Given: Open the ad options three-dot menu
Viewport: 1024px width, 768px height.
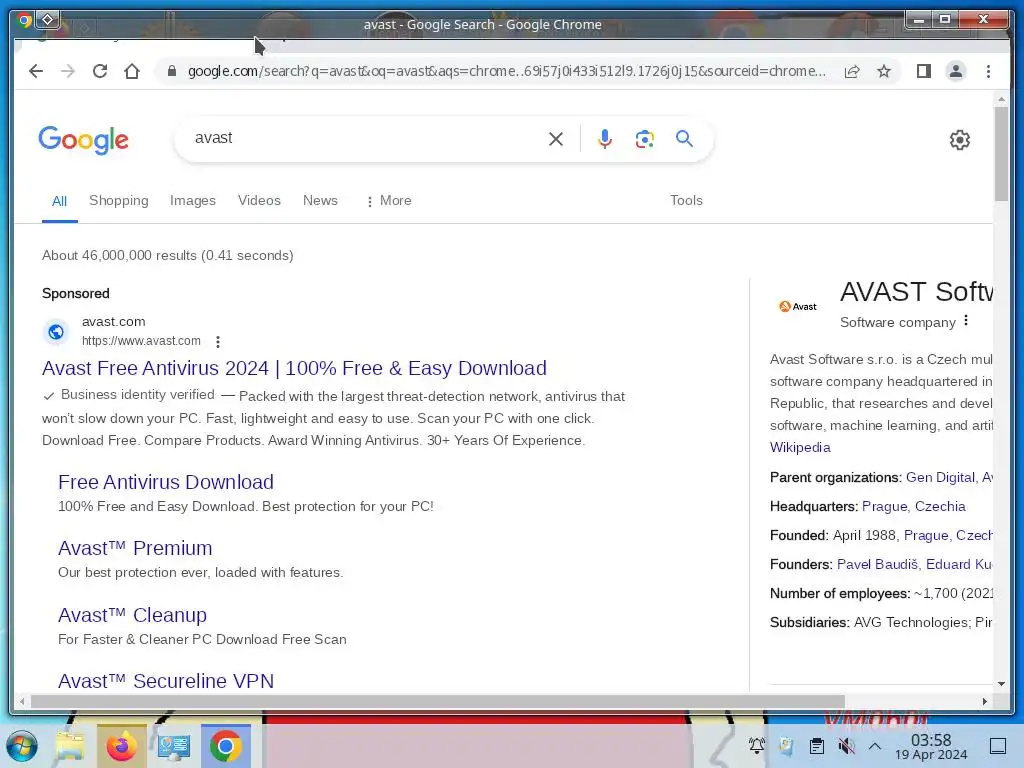Looking at the screenshot, I should click(218, 342).
